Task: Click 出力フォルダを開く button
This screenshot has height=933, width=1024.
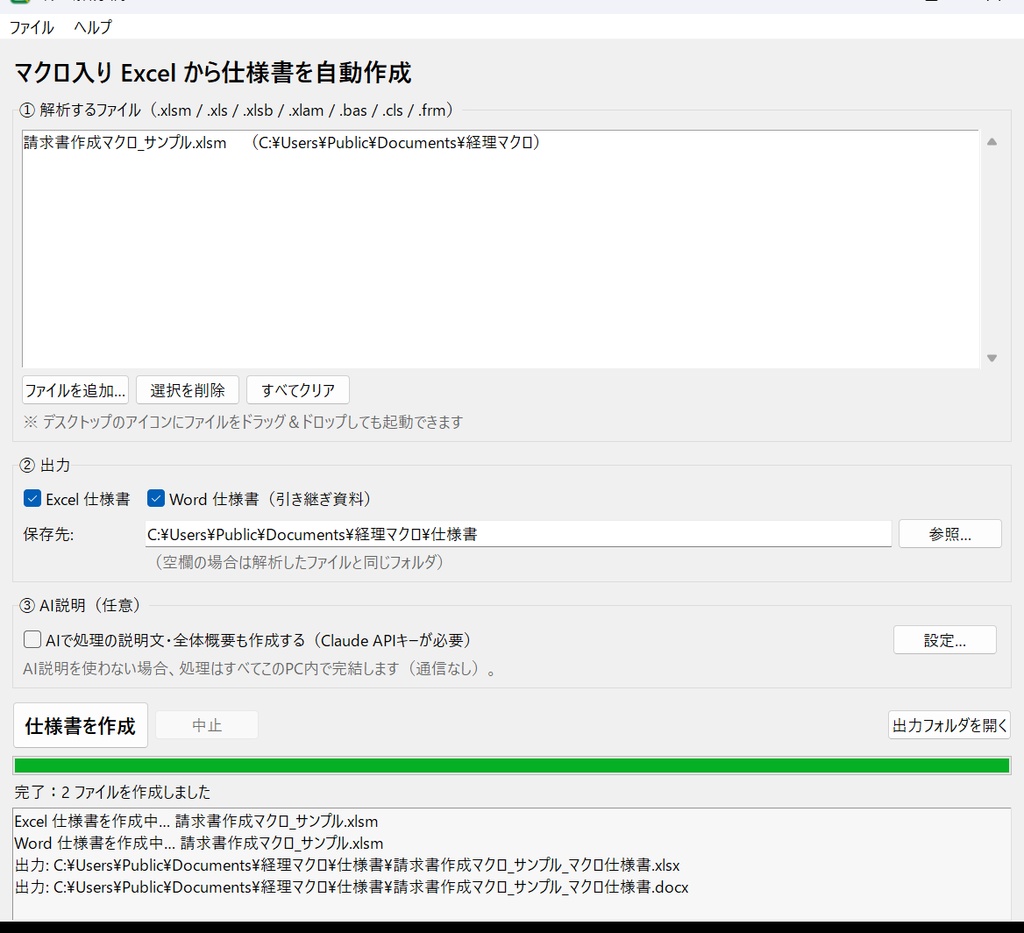Action: (x=949, y=725)
